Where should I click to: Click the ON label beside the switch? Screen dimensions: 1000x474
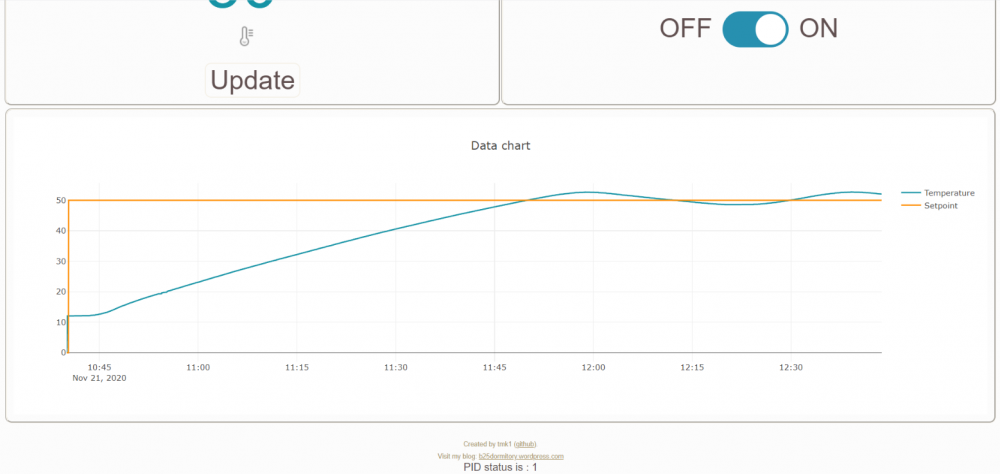pos(818,28)
